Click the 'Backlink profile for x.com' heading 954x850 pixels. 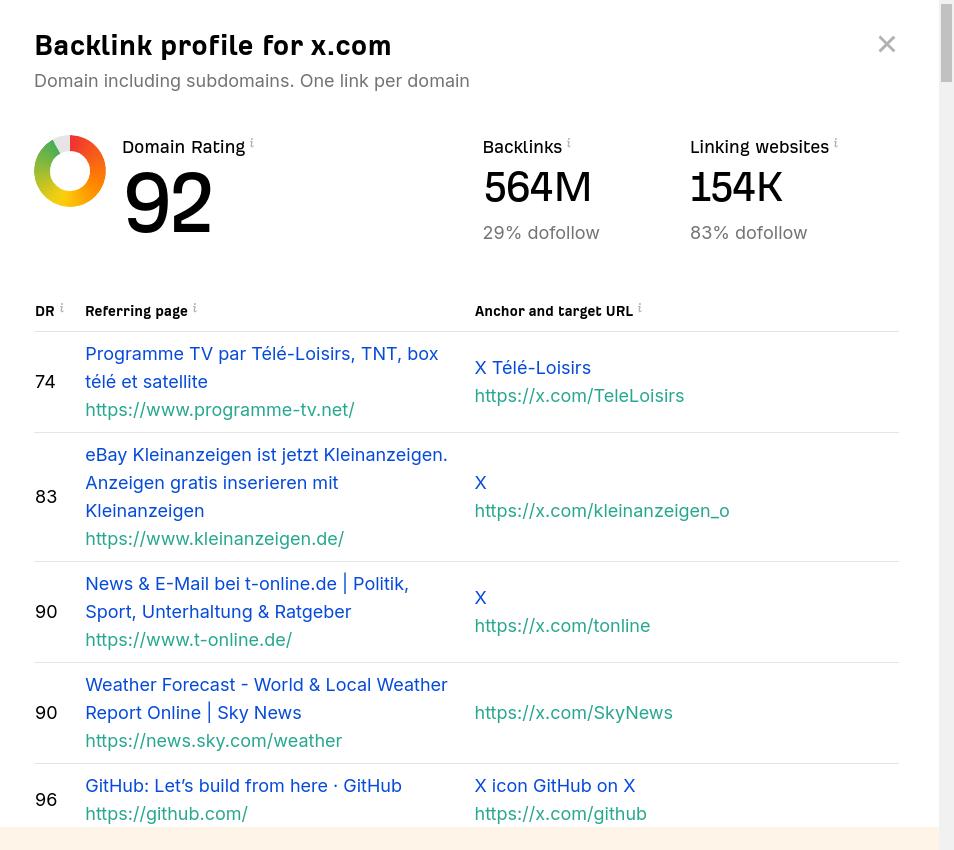(213, 46)
